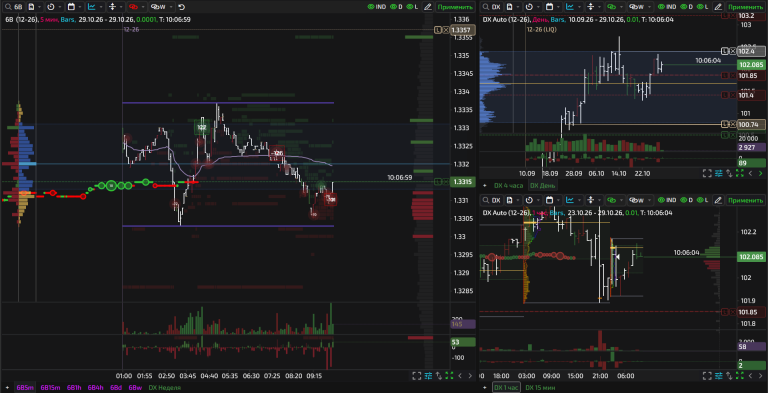Viewport: 768px width, 393px height.
Task: Toggle L levels visibility eye in the 6B chart toolbar
Action: [413, 7]
